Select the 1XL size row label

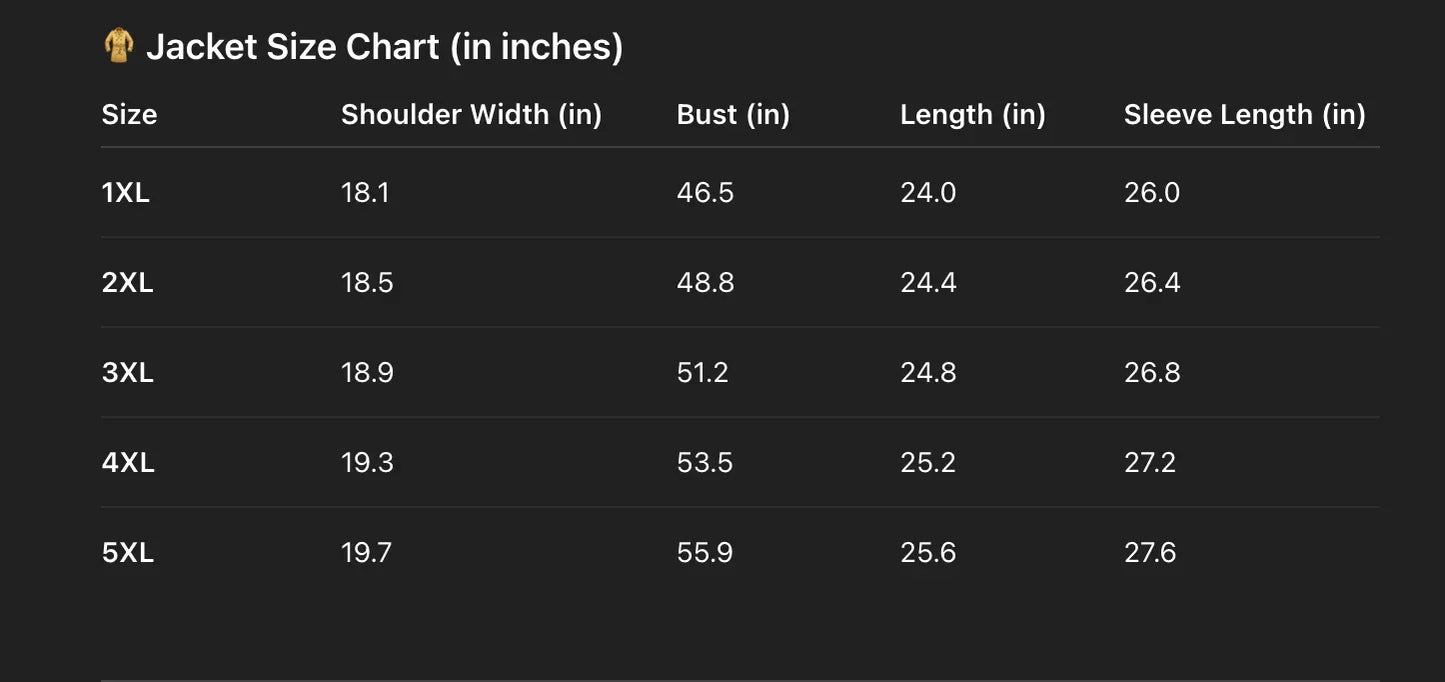pos(126,193)
